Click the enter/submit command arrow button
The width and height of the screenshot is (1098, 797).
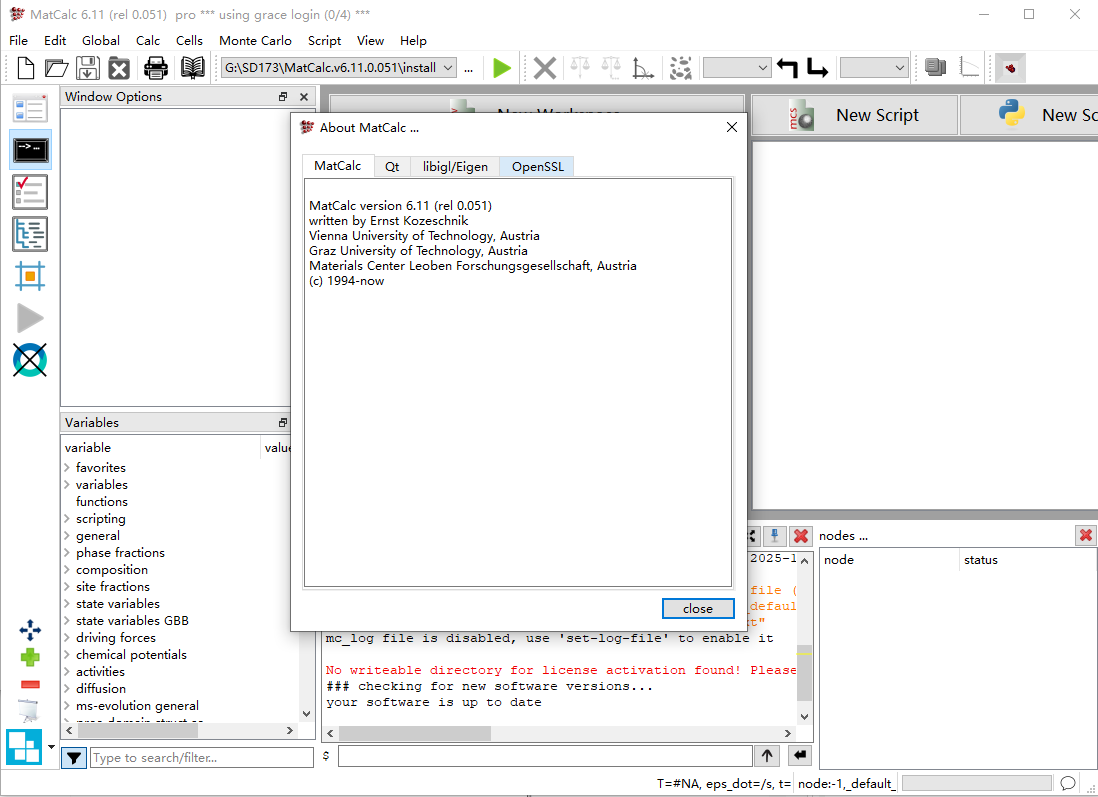click(x=800, y=756)
